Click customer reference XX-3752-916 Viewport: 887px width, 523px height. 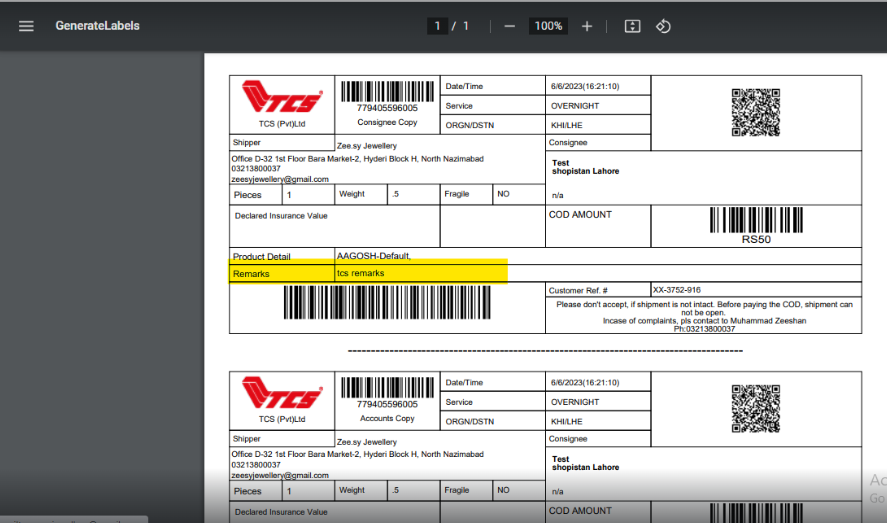pos(676,290)
